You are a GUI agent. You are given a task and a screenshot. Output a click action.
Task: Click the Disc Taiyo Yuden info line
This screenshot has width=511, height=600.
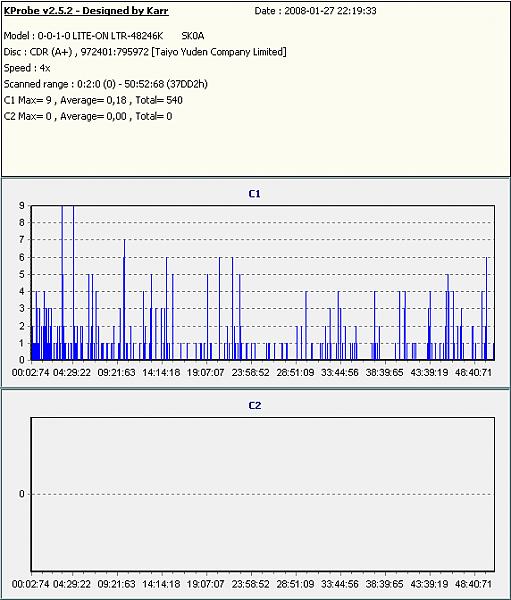click(145, 52)
